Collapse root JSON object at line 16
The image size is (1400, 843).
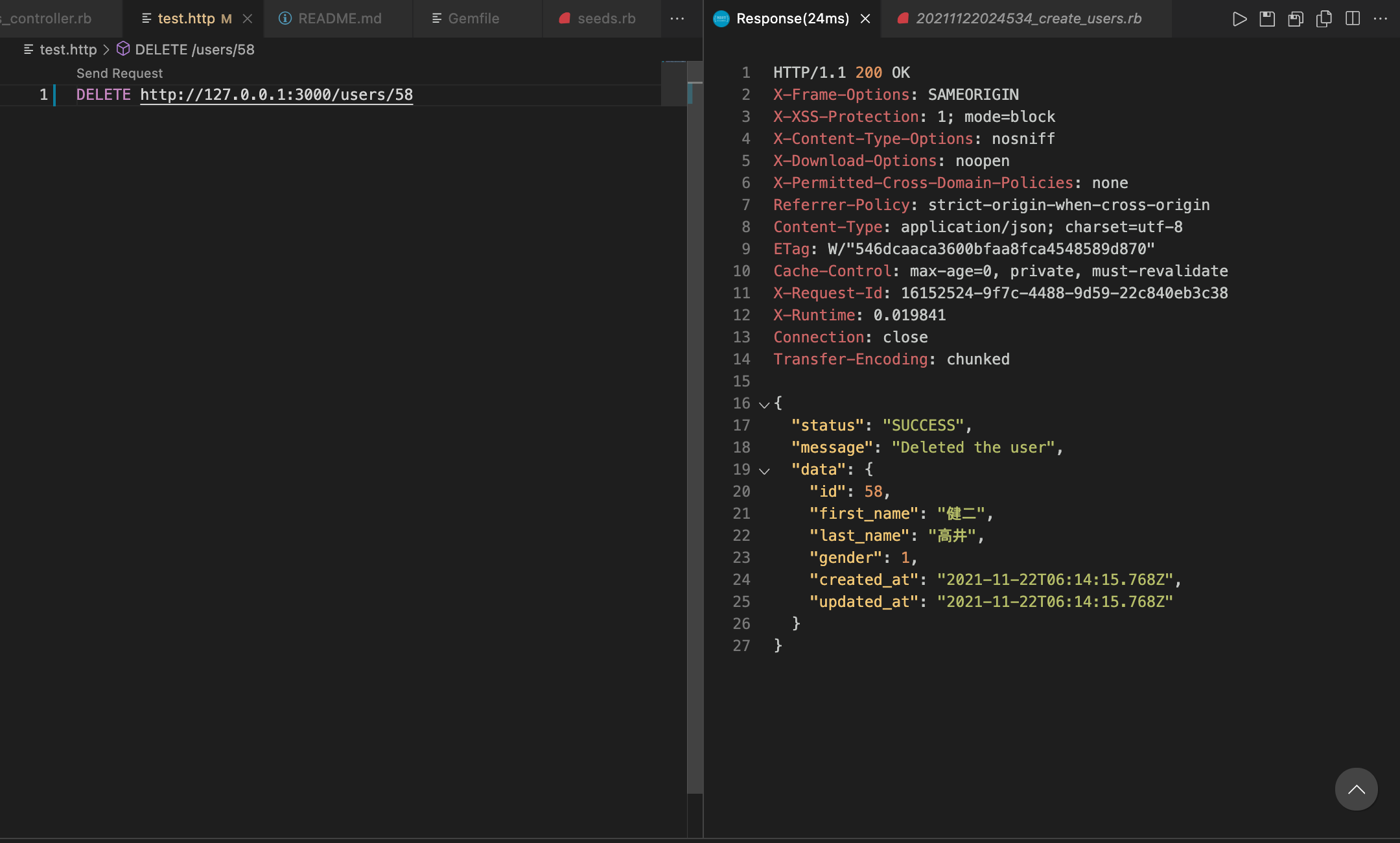click(x=764, y=405)
